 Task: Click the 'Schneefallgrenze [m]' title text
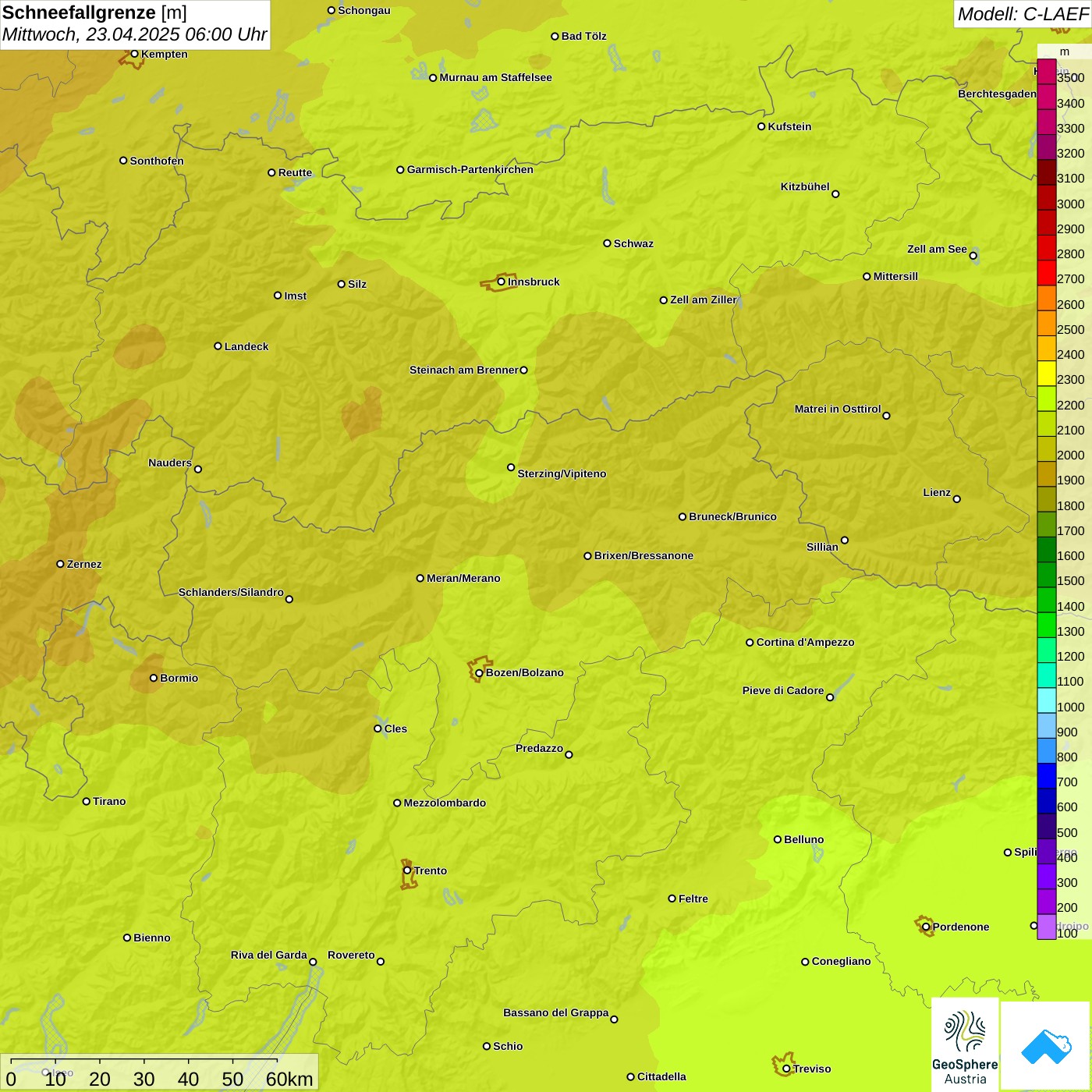[x=94, y=12]
